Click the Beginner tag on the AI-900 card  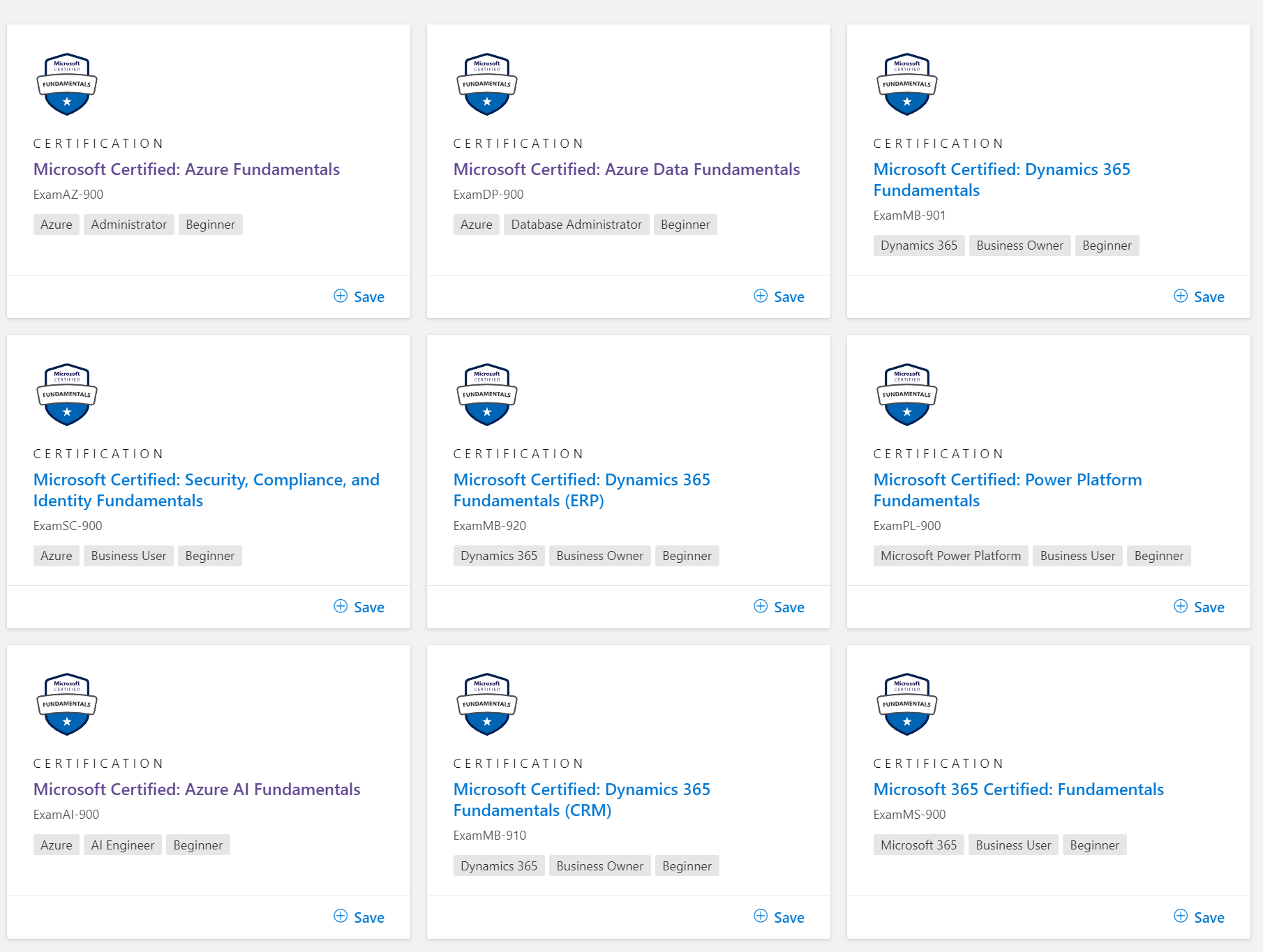click(198, 845)
